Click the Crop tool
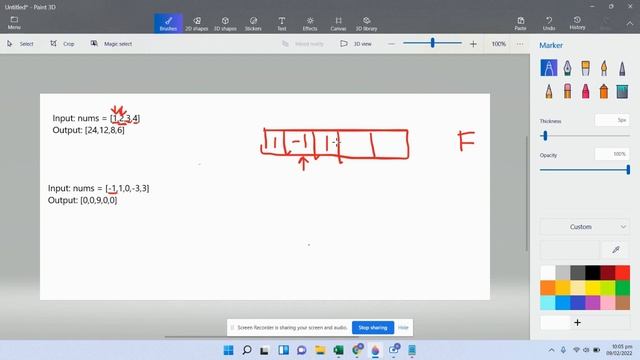Viewport: 640px width, 360px height. click(x=62, y=44)
